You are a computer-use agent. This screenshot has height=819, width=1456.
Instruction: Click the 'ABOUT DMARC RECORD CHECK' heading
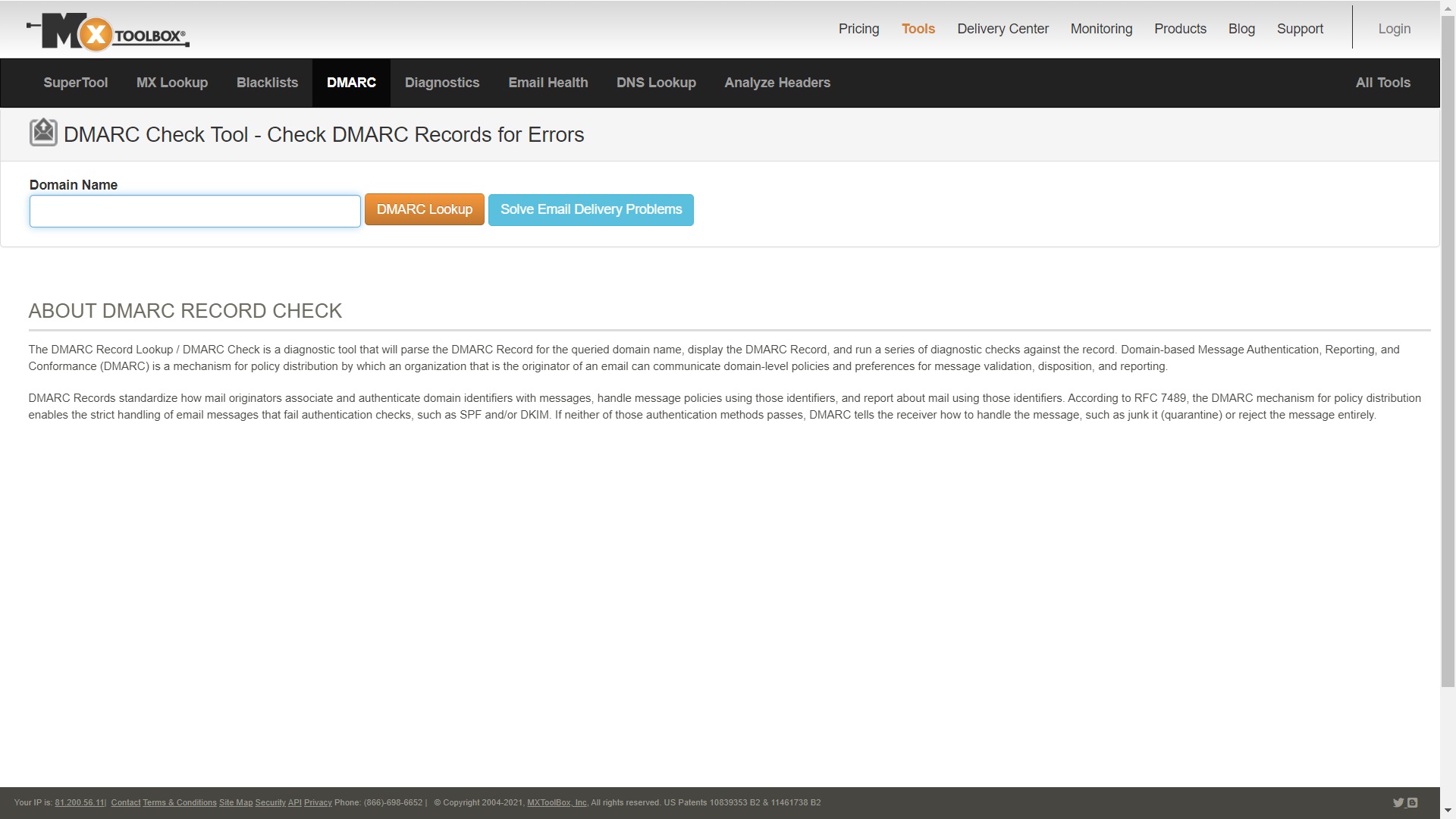[185, 311]
